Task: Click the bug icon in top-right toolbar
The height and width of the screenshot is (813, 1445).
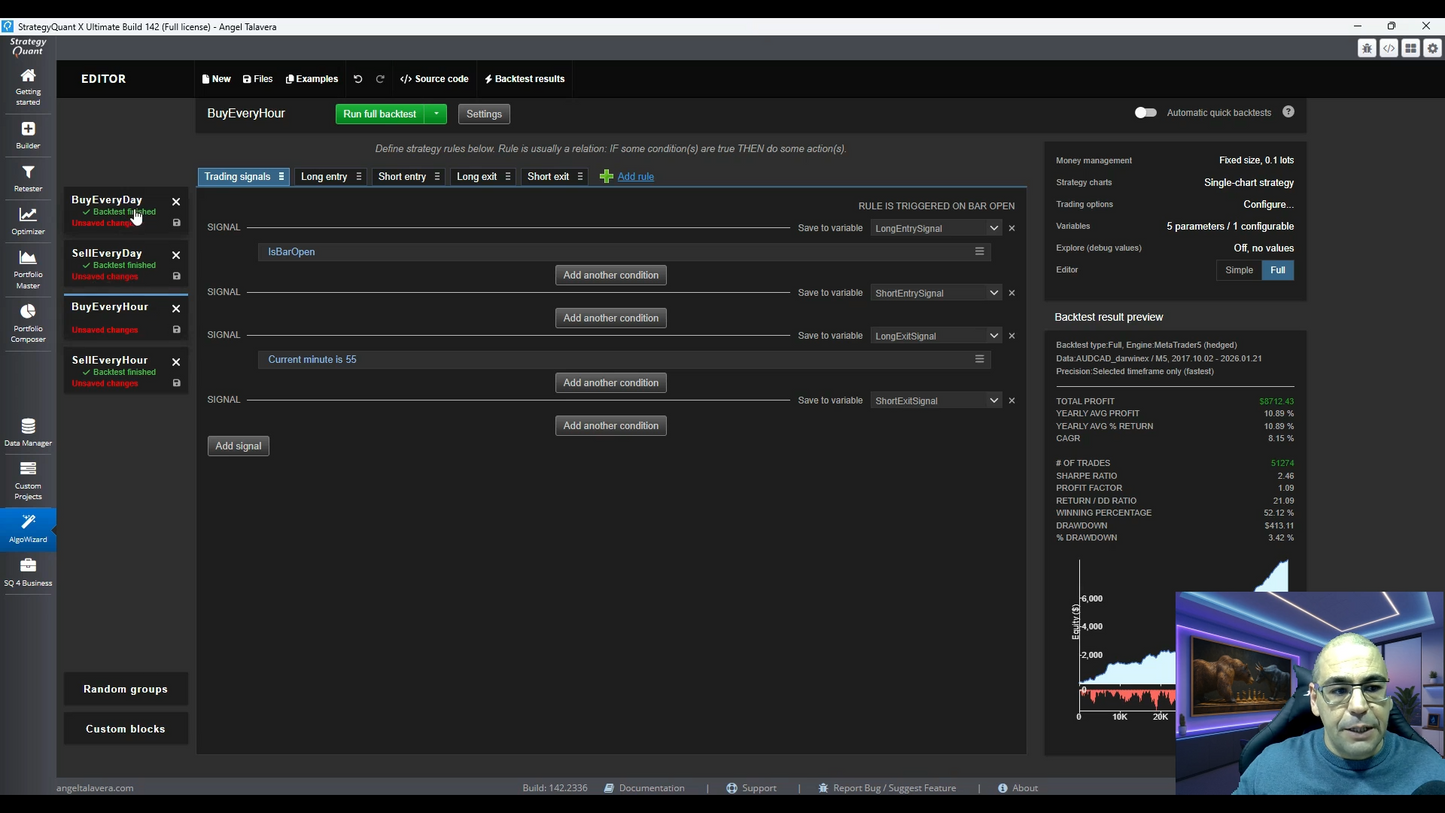Action: (x=1367, y=48)
